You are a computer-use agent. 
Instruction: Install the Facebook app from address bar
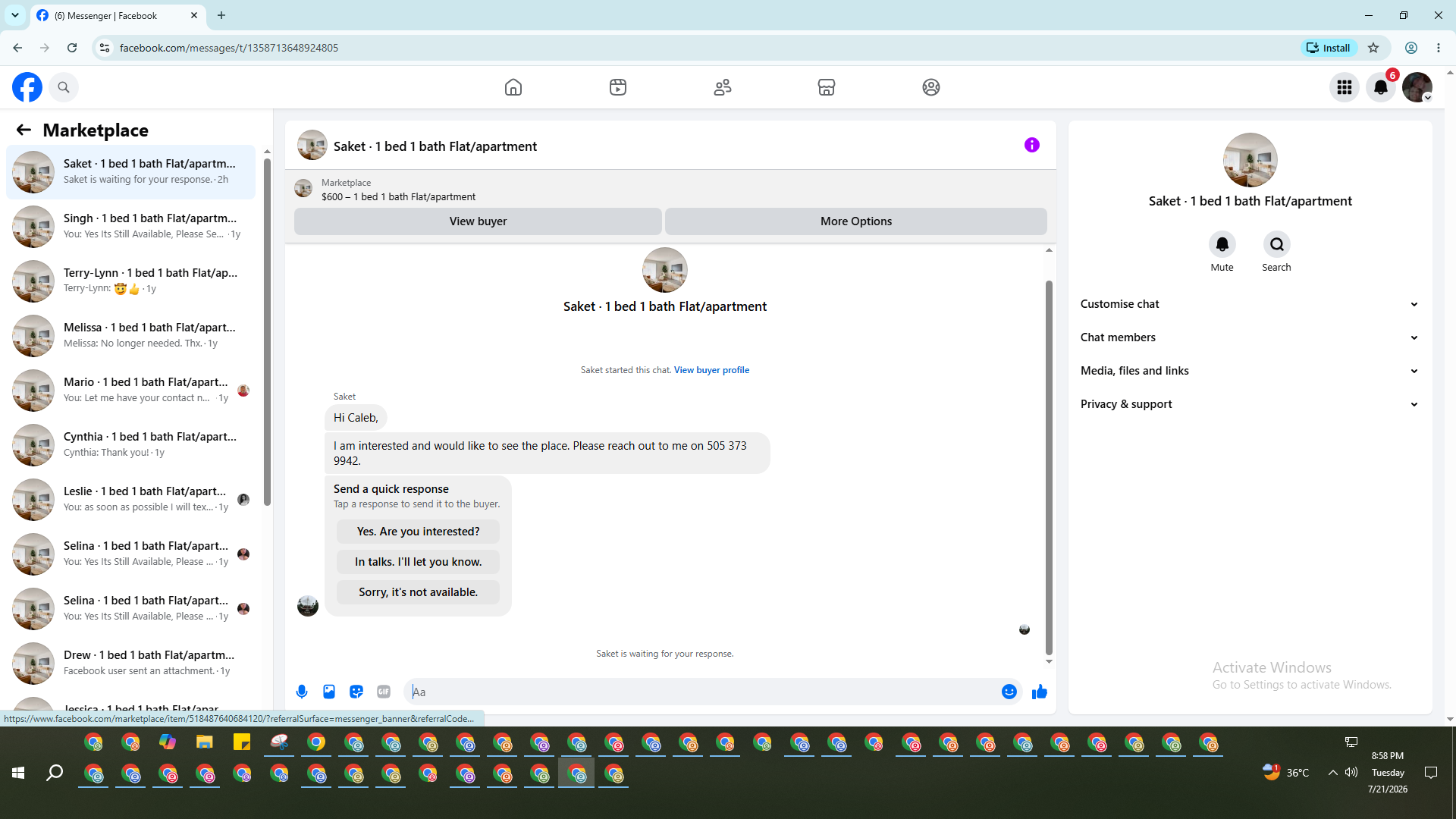pyautogui.click(x=1329, y=48)
